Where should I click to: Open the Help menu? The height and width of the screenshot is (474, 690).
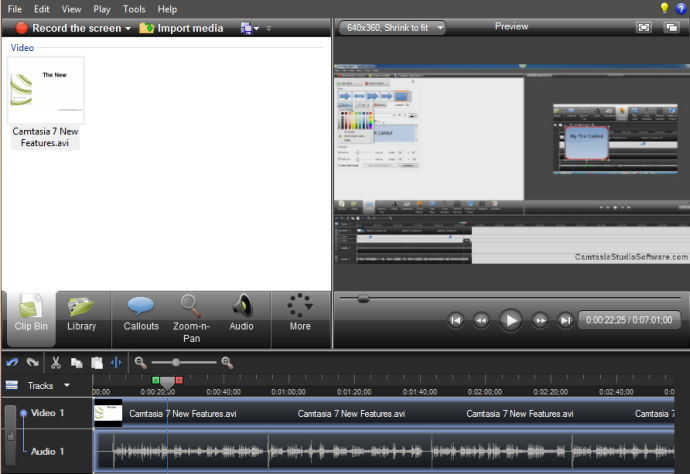[167, 9]
